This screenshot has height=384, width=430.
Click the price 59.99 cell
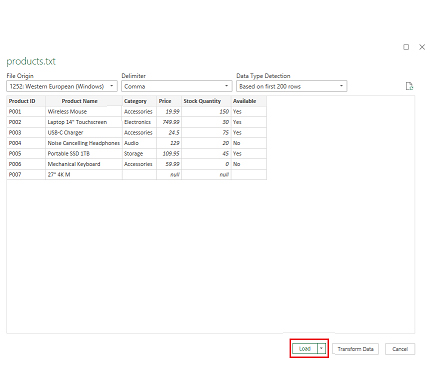169,164
